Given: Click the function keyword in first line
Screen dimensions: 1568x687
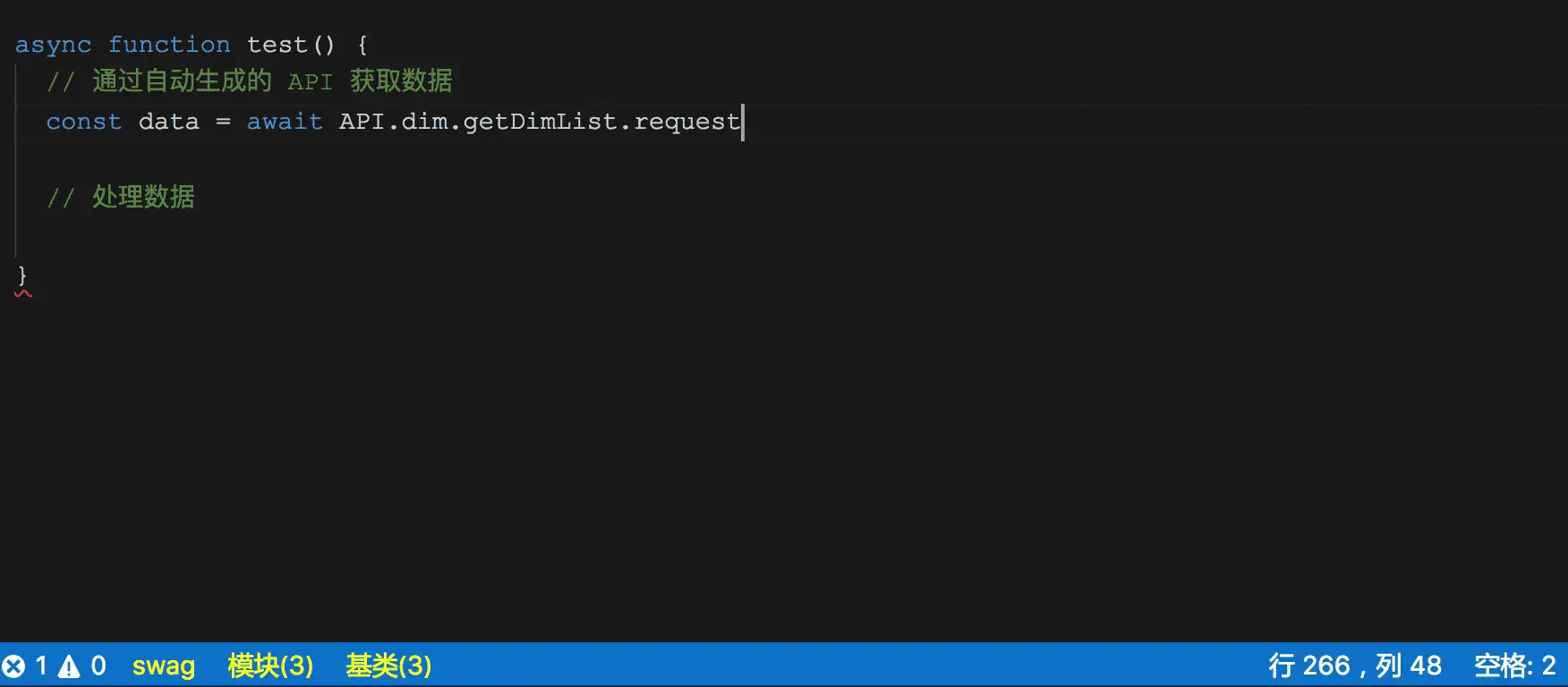Looking at the screenshot, I should [x=169, y=45].
